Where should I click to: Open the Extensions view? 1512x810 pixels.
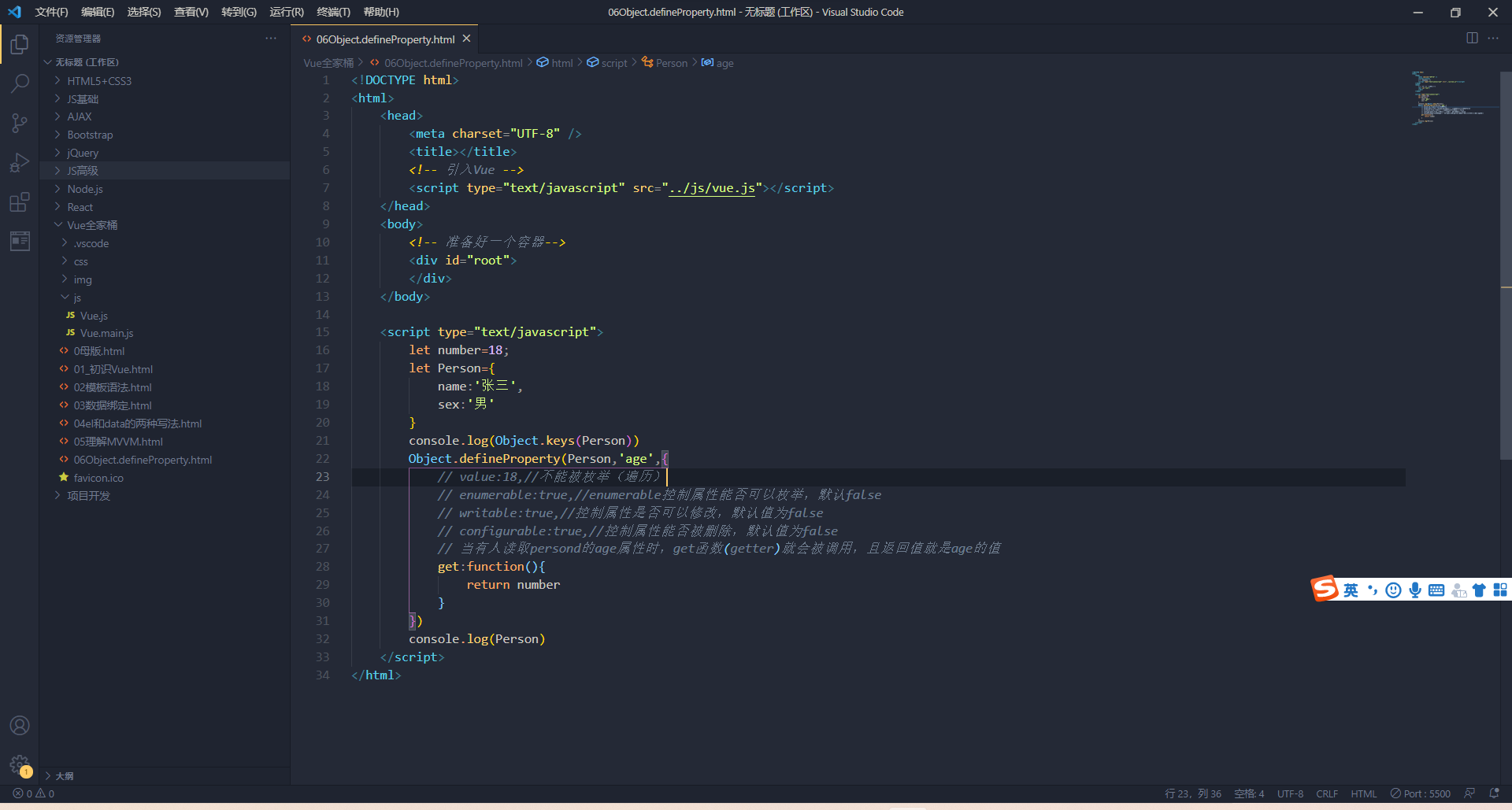[20, 202]
